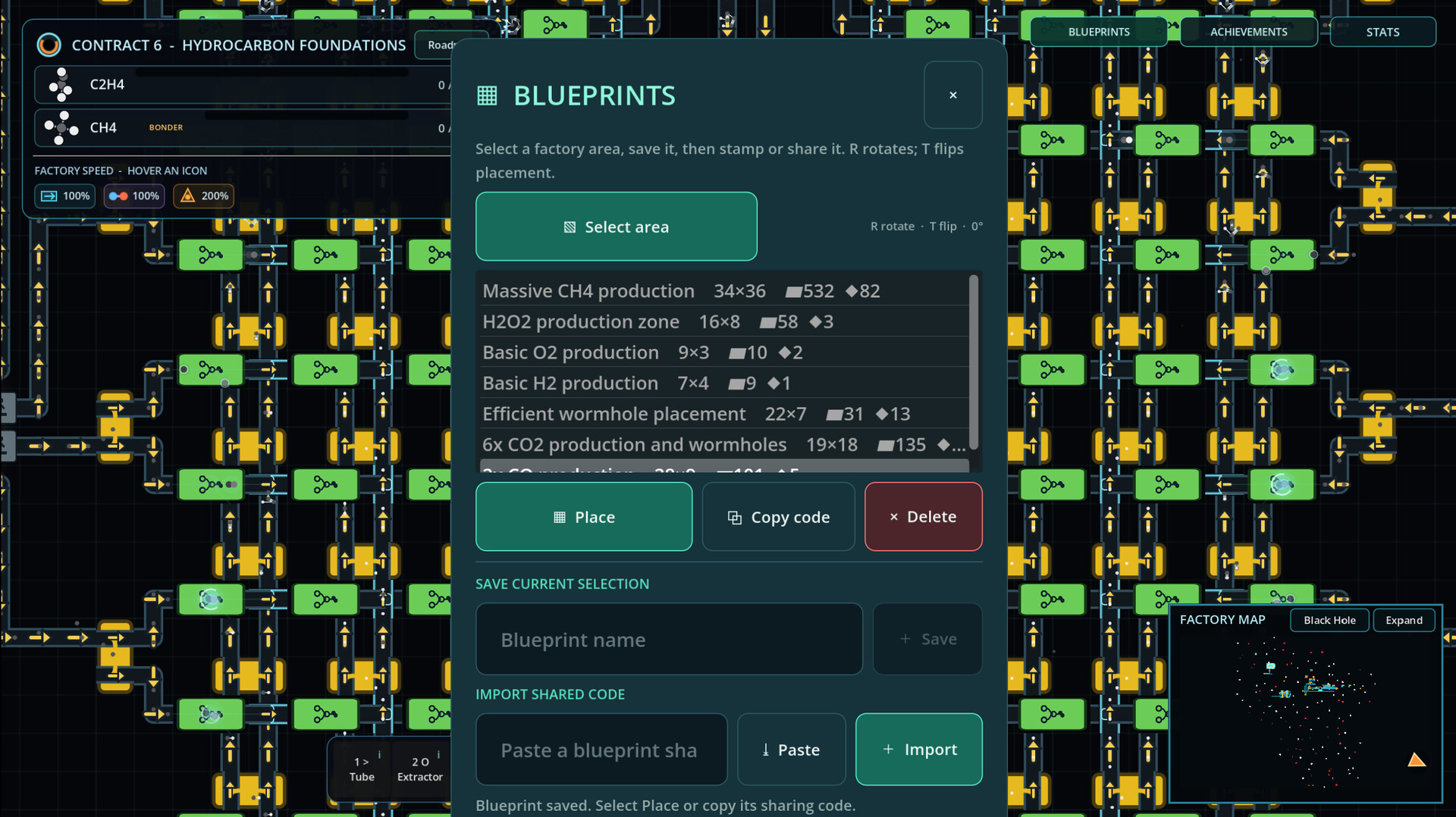Select the Extractor tool in the toolbar
This screenshot has height=817, width=1456.
[x=419, y=768]
